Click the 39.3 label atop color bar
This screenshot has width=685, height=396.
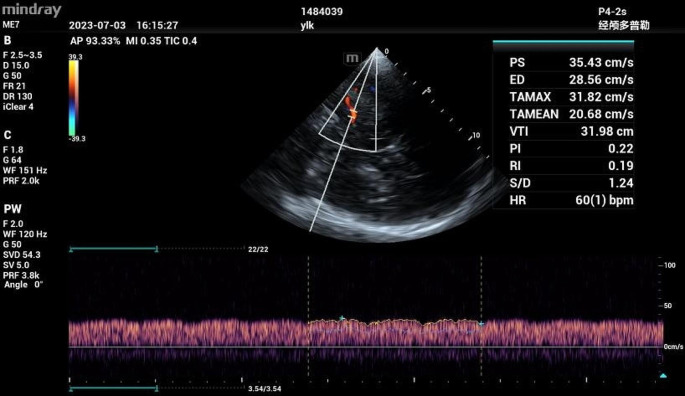tap(75, 57)
